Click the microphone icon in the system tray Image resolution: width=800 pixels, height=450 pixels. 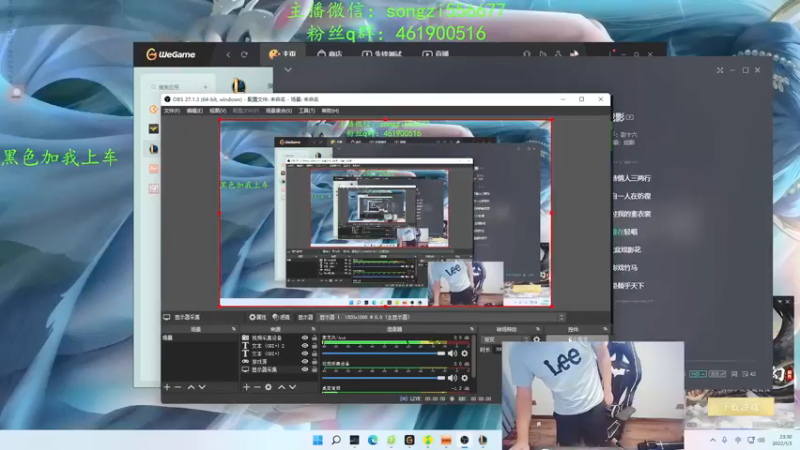(x=724, y=440)
